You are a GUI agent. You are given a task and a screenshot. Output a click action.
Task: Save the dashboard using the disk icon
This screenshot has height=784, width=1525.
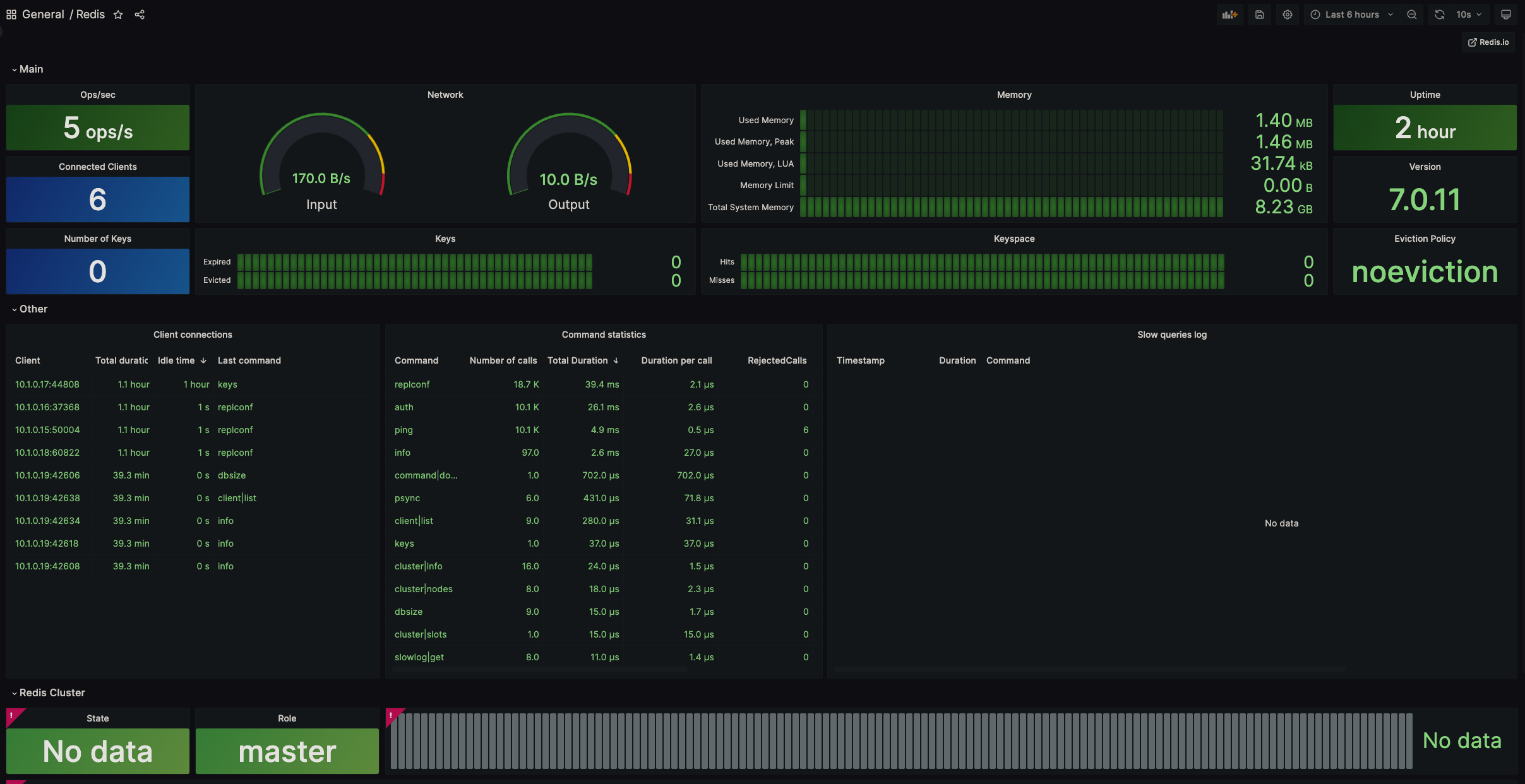[x=1259, y=15]
